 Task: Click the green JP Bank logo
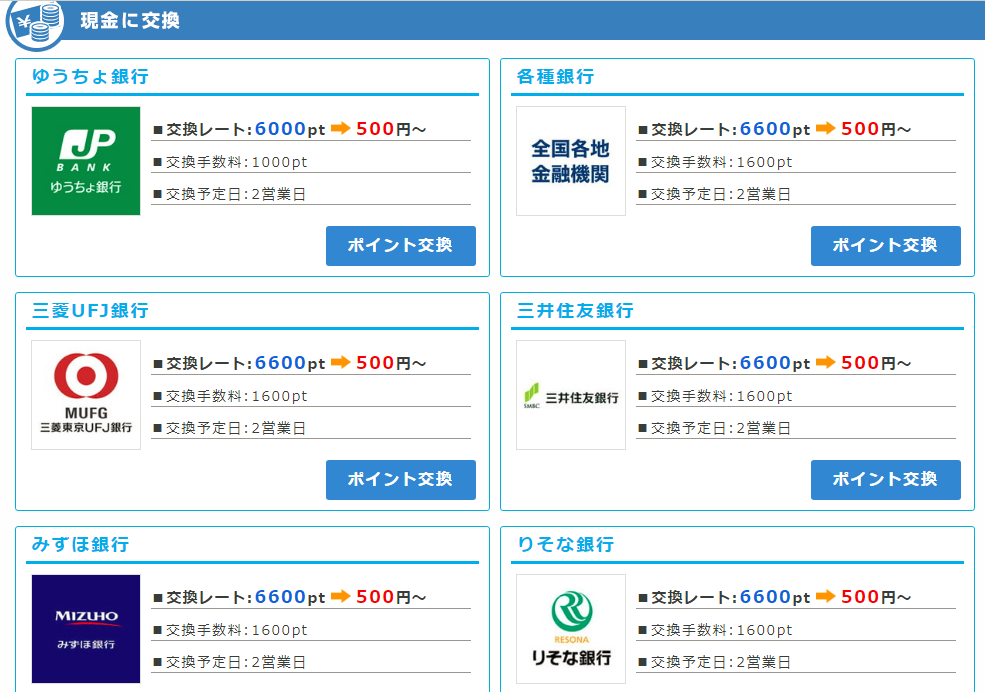tap(86, 161)
